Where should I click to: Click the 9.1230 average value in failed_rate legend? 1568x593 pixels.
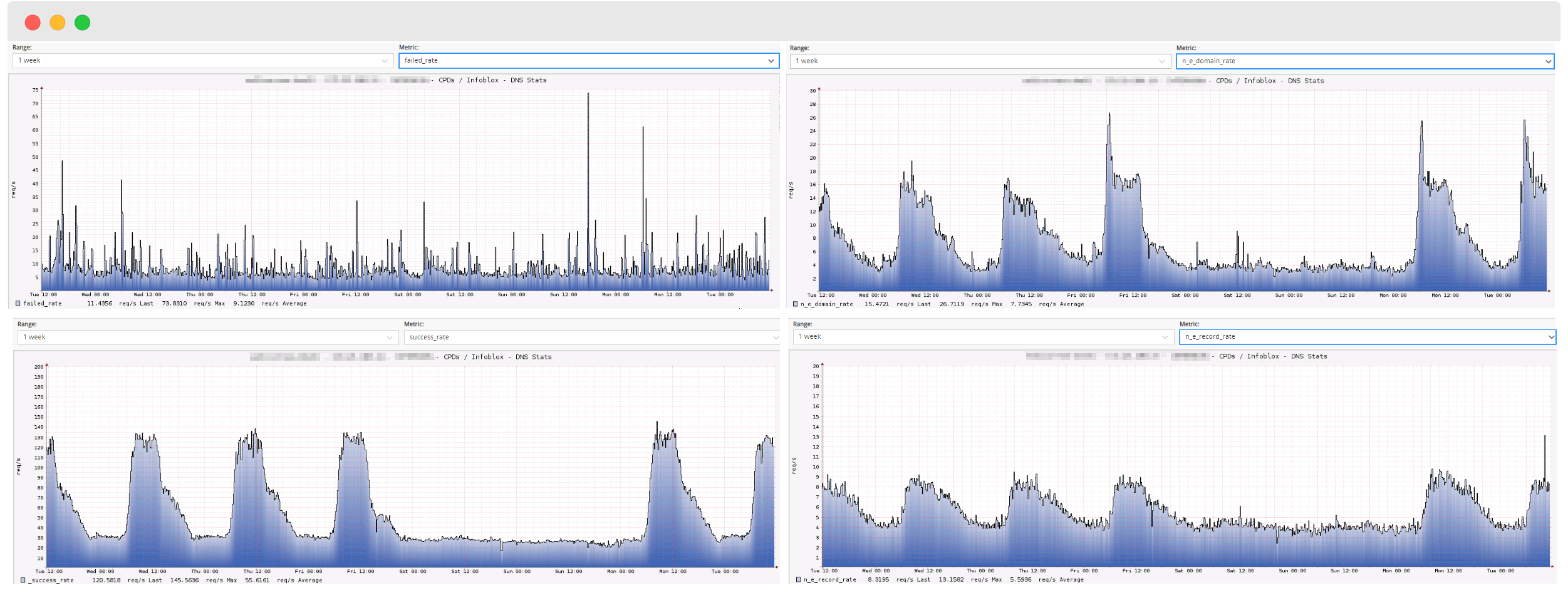pos(244,304)
